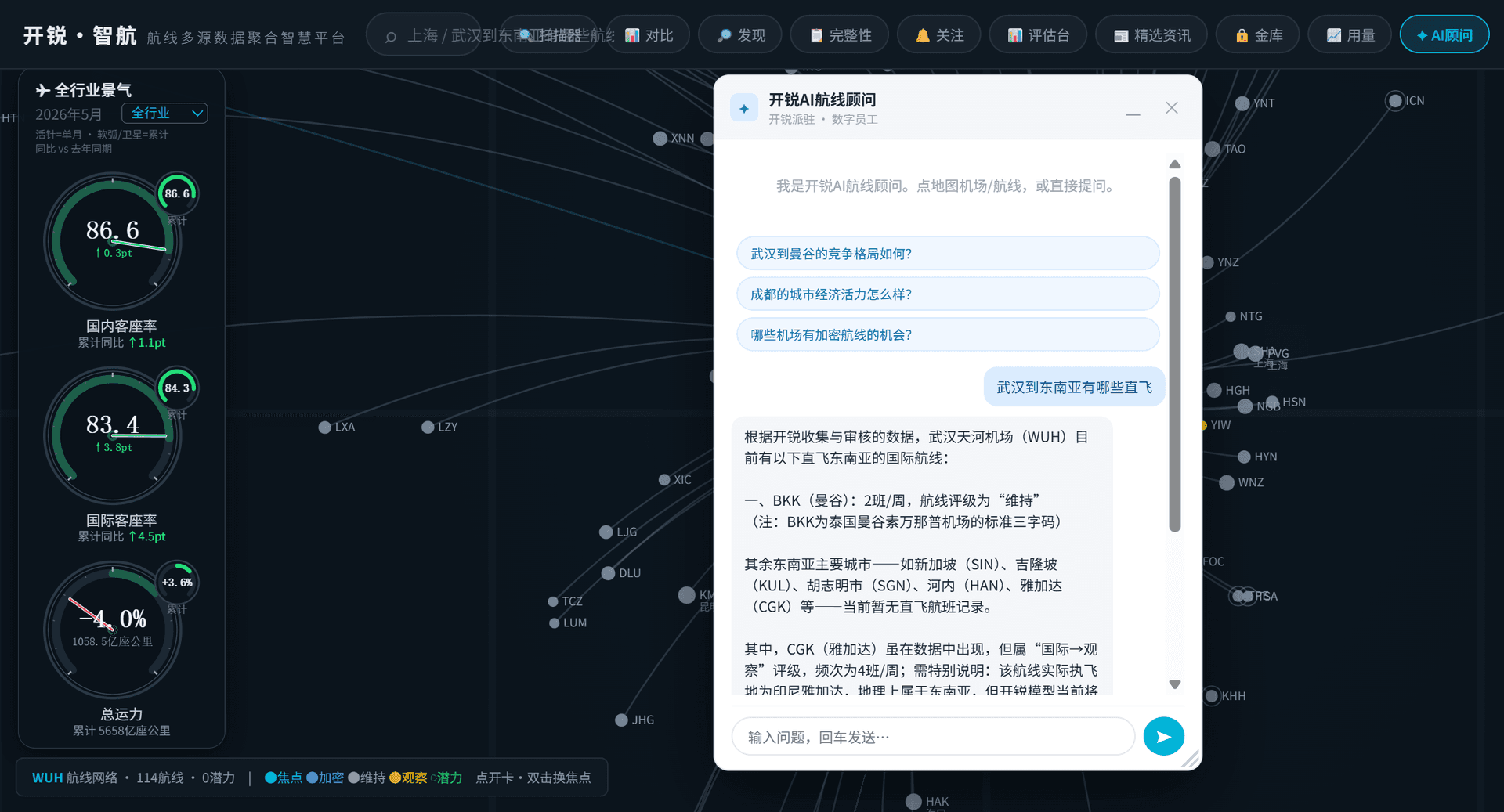Select the TCZ airport node
Screen dimensions: 1504x812
tap(553, 602)
